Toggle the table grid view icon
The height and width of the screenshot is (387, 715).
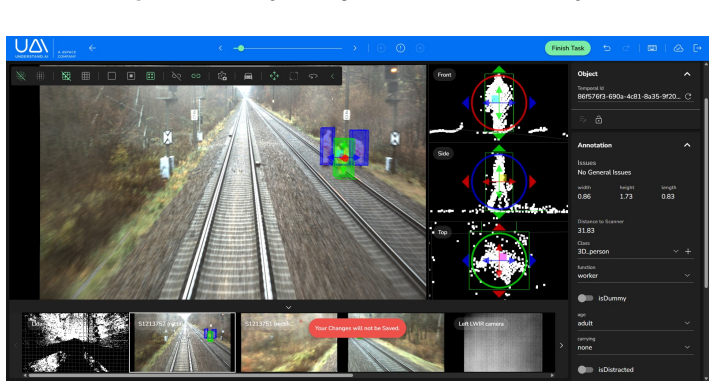[x=85, y=76]
